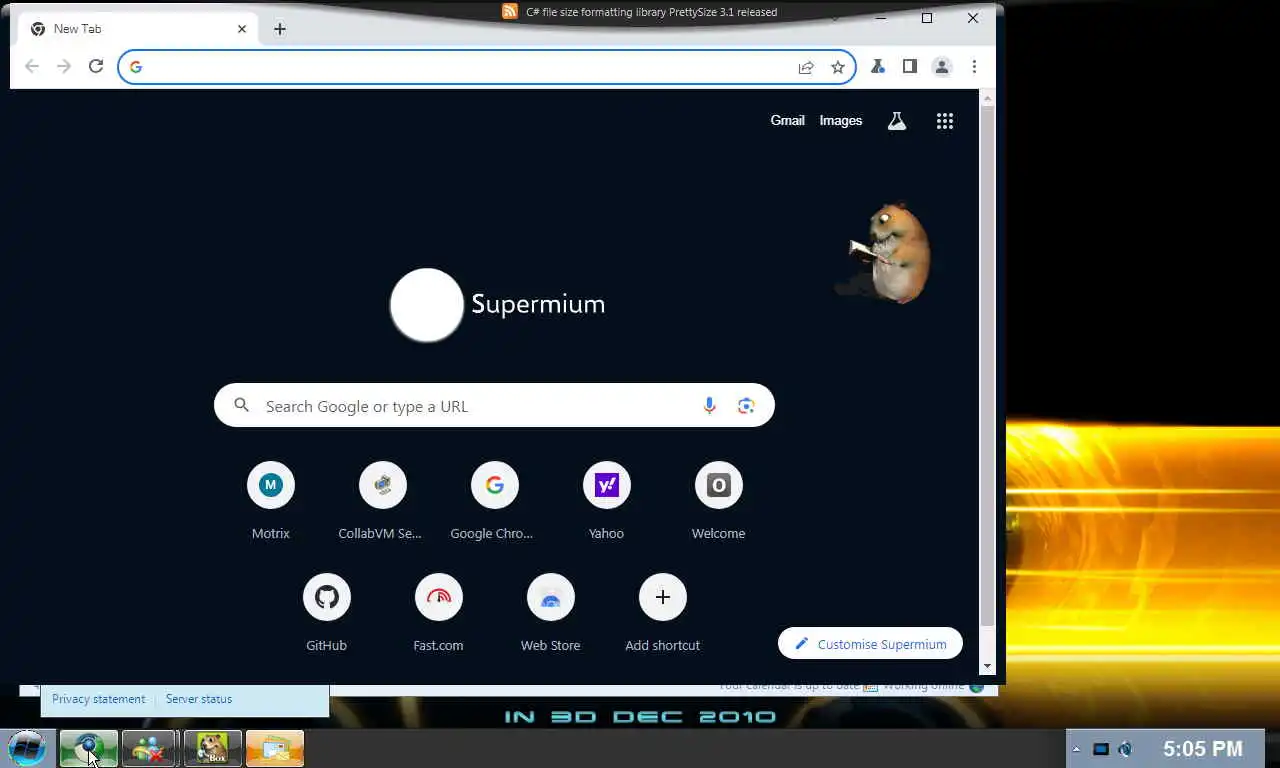Open the CollabVM shortcut
The width and height of the screenshot is (1280, 768).
point(382,500)
